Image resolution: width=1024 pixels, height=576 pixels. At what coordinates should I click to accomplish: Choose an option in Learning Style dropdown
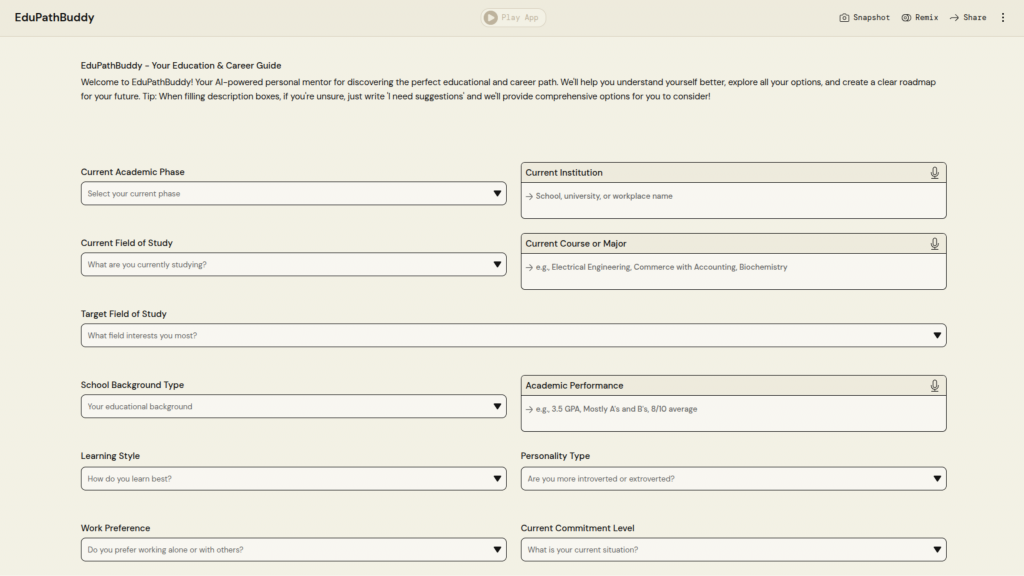293,479
